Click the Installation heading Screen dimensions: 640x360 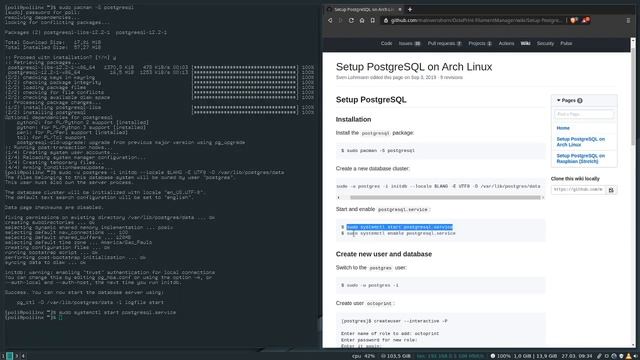pos(353,119)
